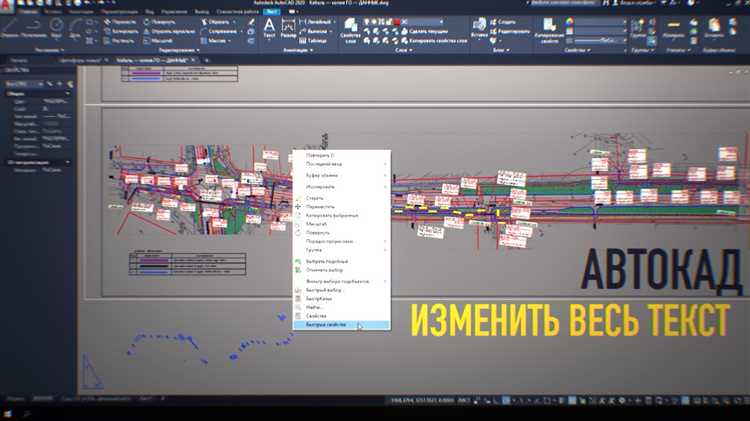
Task: Add a new drawing tab with plus
Action: click(206, 60)
